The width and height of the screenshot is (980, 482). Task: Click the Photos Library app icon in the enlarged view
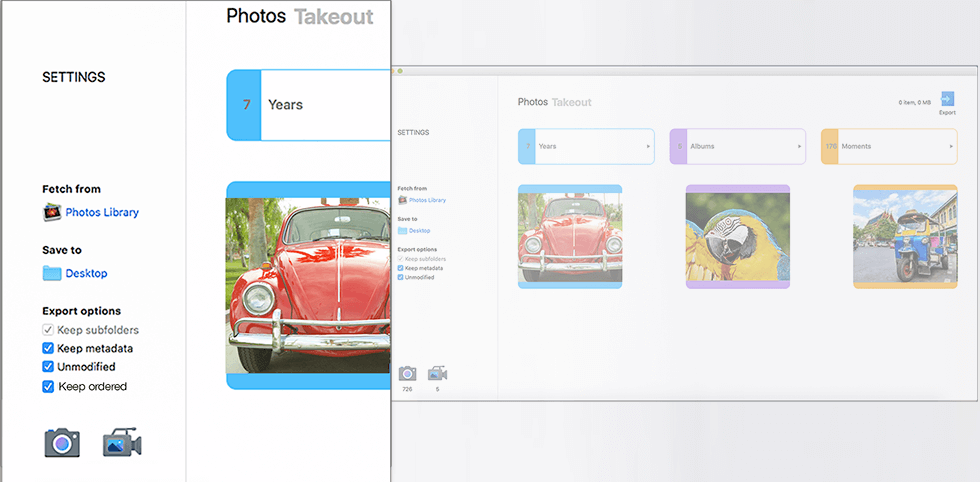pos(52,213)
